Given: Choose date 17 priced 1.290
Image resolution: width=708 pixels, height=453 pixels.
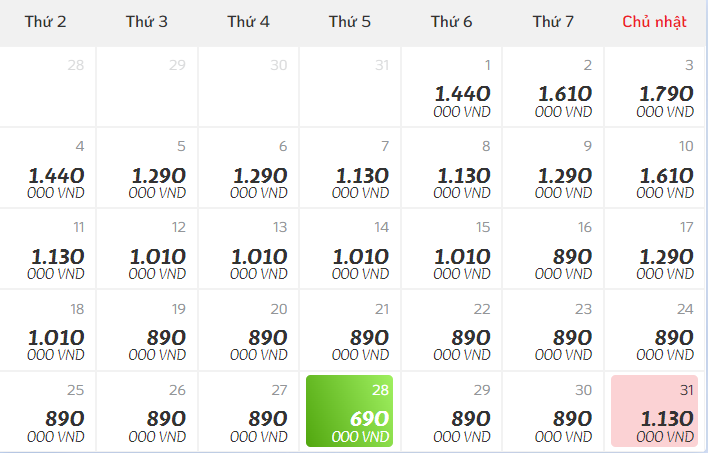Looking at the screenshot, I should pyautogui.click(x=654, y=249).
